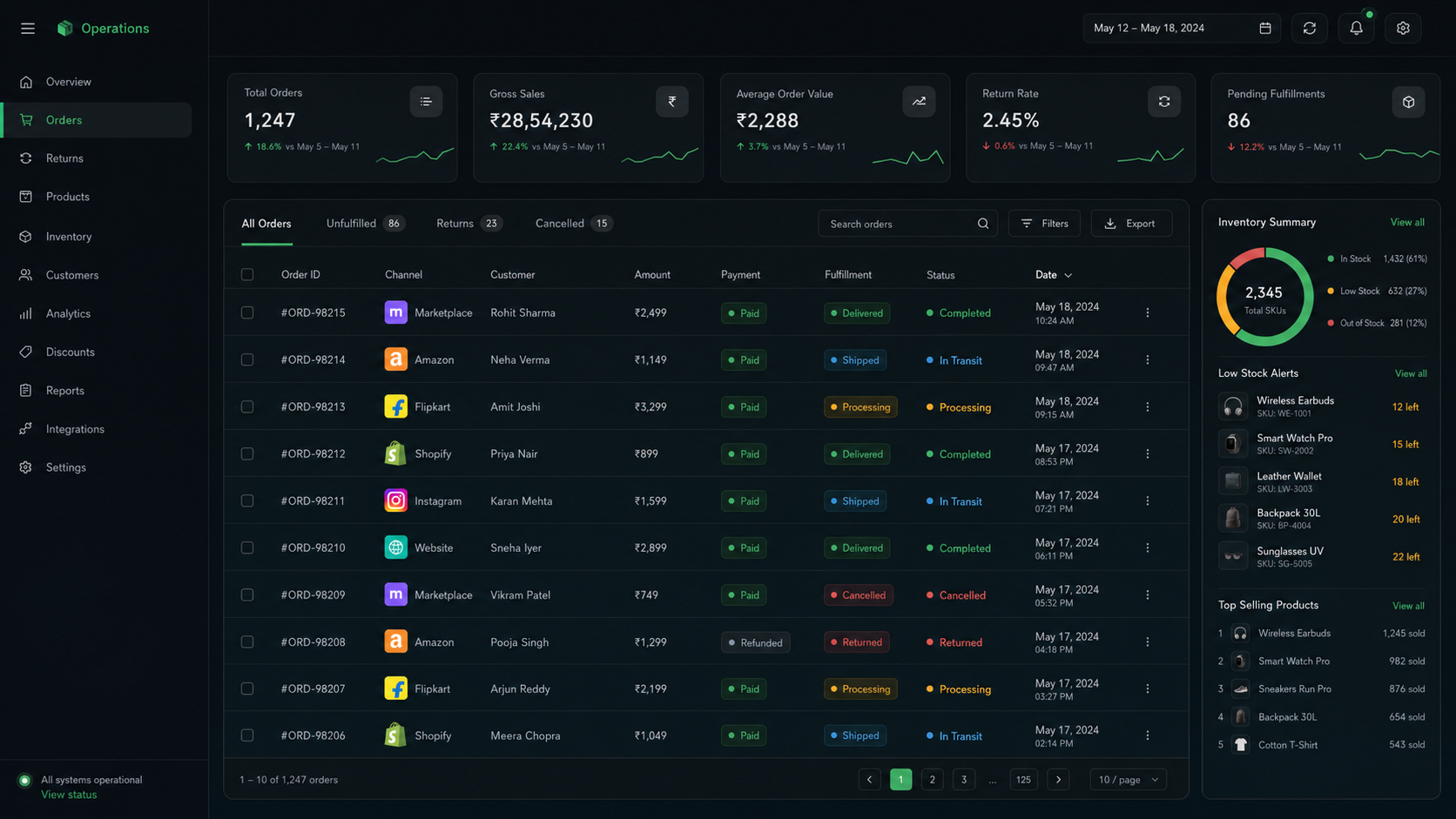Viewport: 1456px width, 819px height.
Task: Click Amazon channel icon for Neha Verma
Action: pos(395,359)
